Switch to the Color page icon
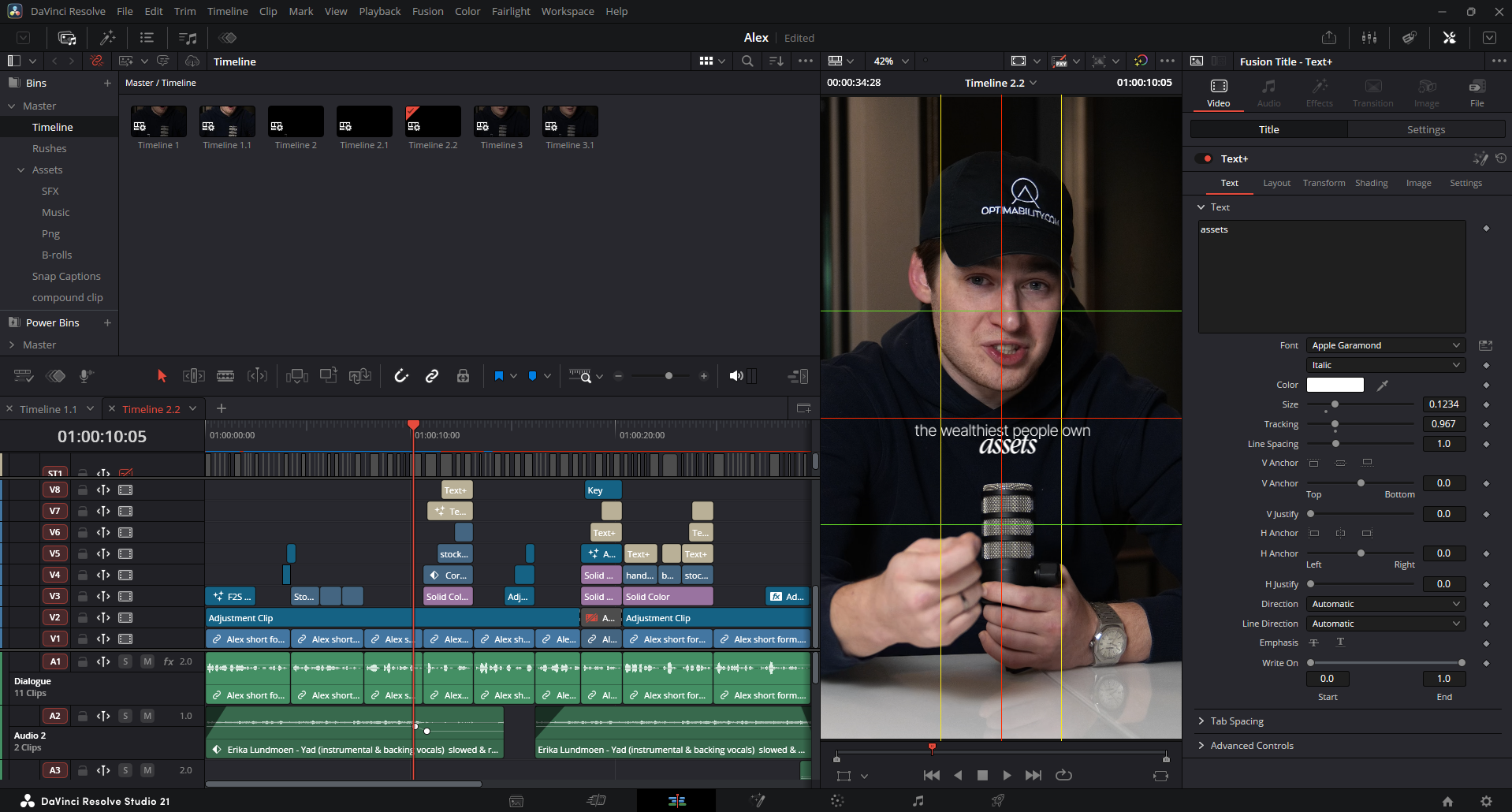 [x=837, y=801]
